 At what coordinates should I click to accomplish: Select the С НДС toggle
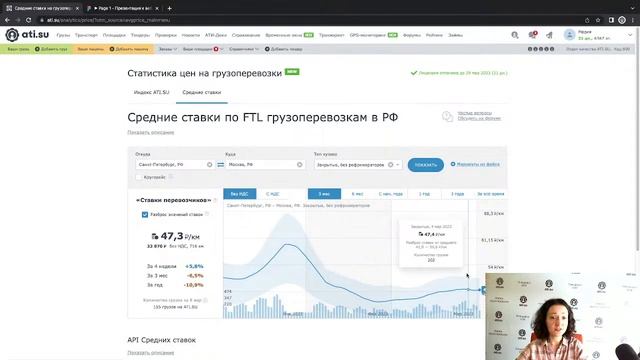(x=273, y=194)
